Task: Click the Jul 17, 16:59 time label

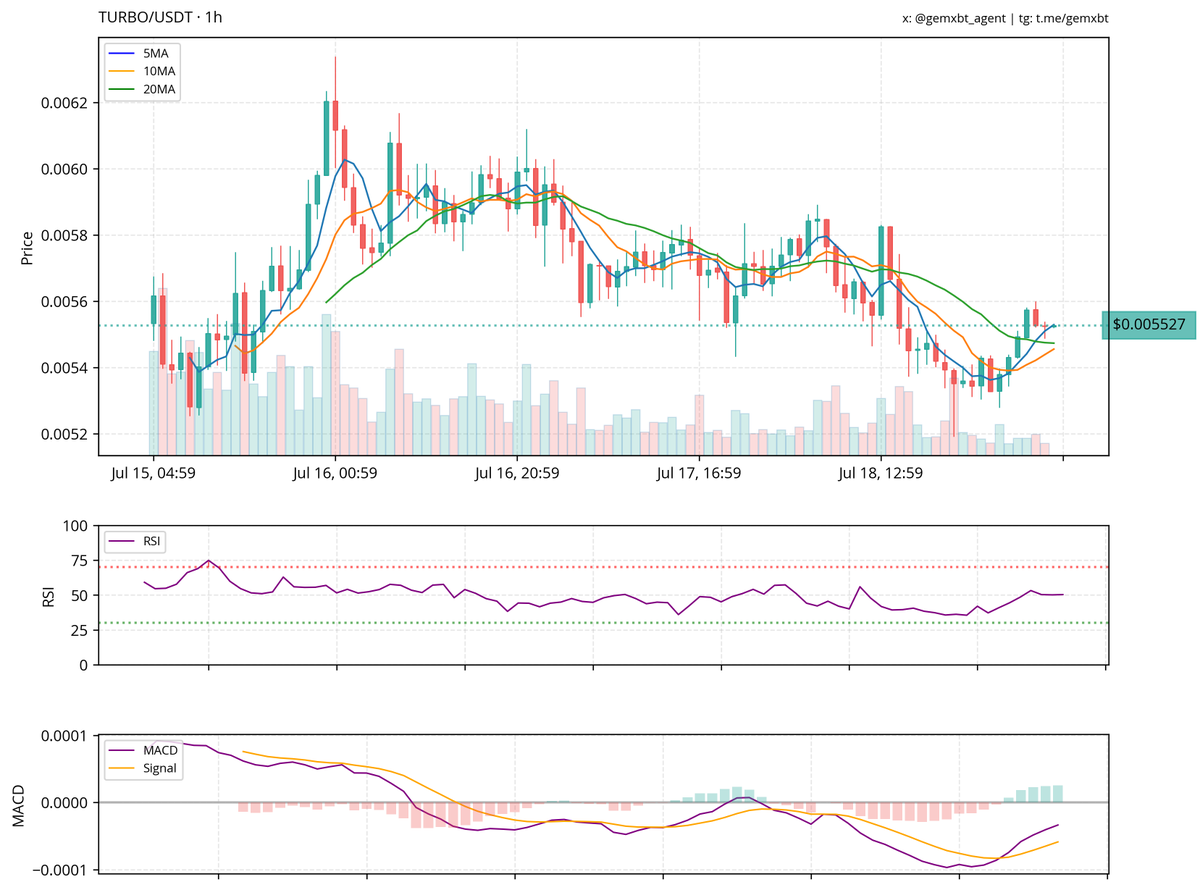Action: coord(698,473)
